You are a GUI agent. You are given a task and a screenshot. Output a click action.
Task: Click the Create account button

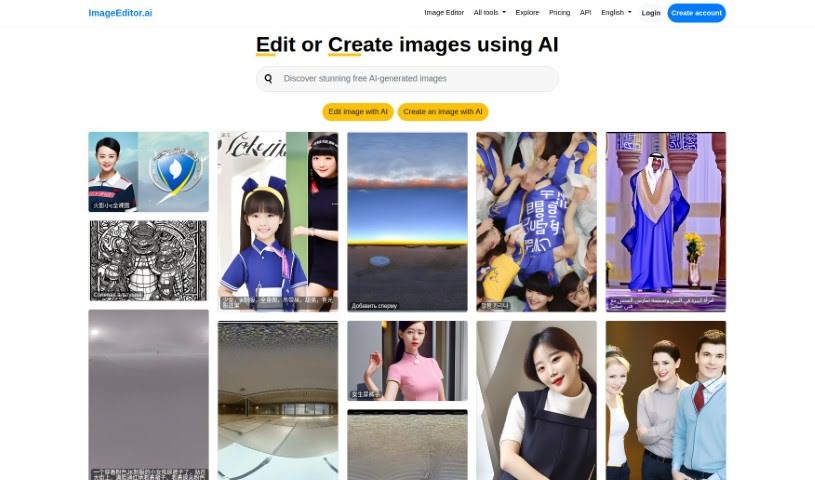click(x=696, y=13)
